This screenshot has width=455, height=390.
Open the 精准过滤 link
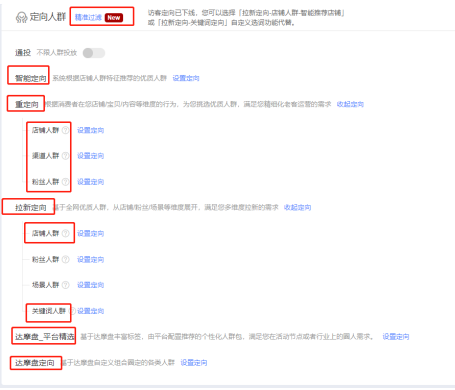(88, 17)
